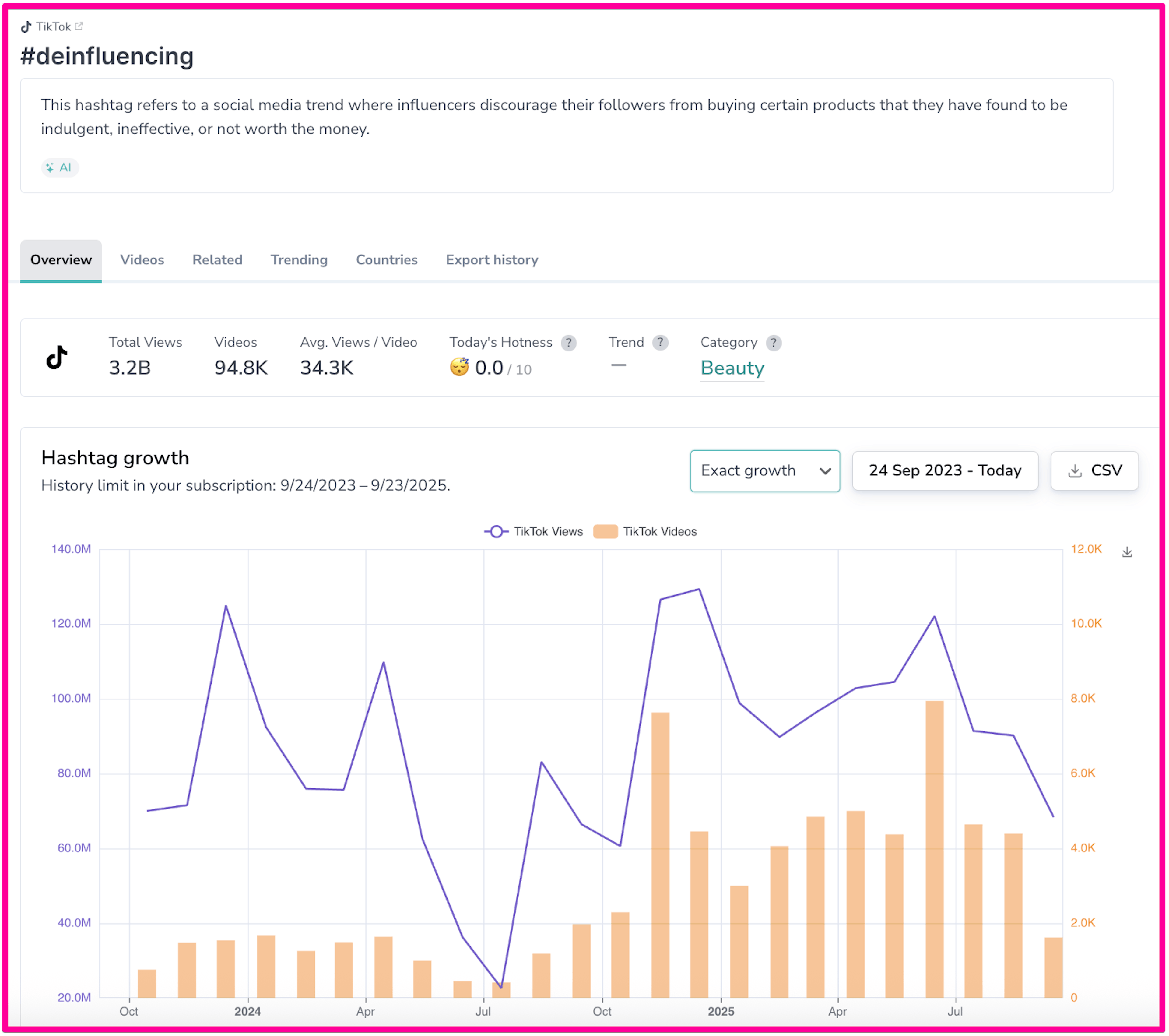Viewport: 1169px width, 1036px height.
Task: Open the 24 Sep 2023 - Today date picker
Action: (945, 471)
